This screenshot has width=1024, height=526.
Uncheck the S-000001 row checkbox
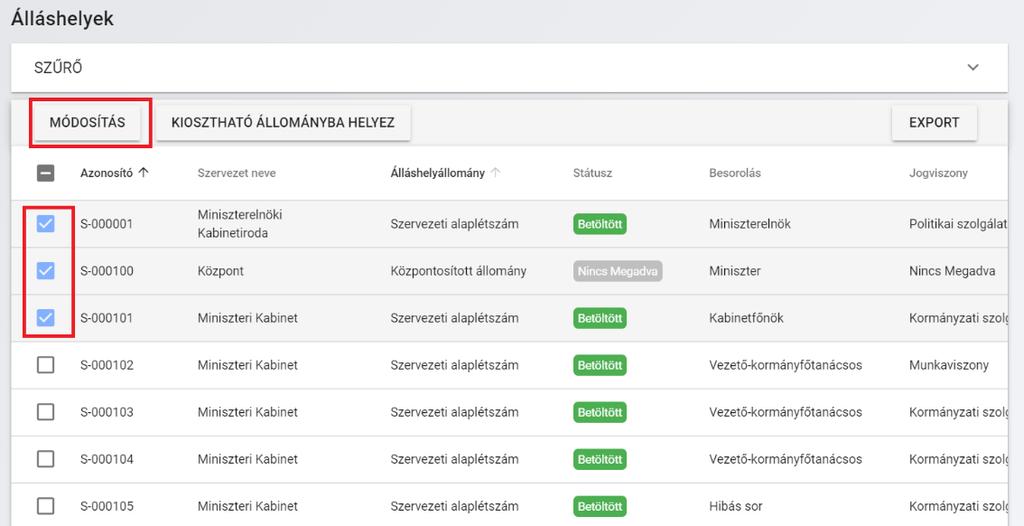click(46, 224)
